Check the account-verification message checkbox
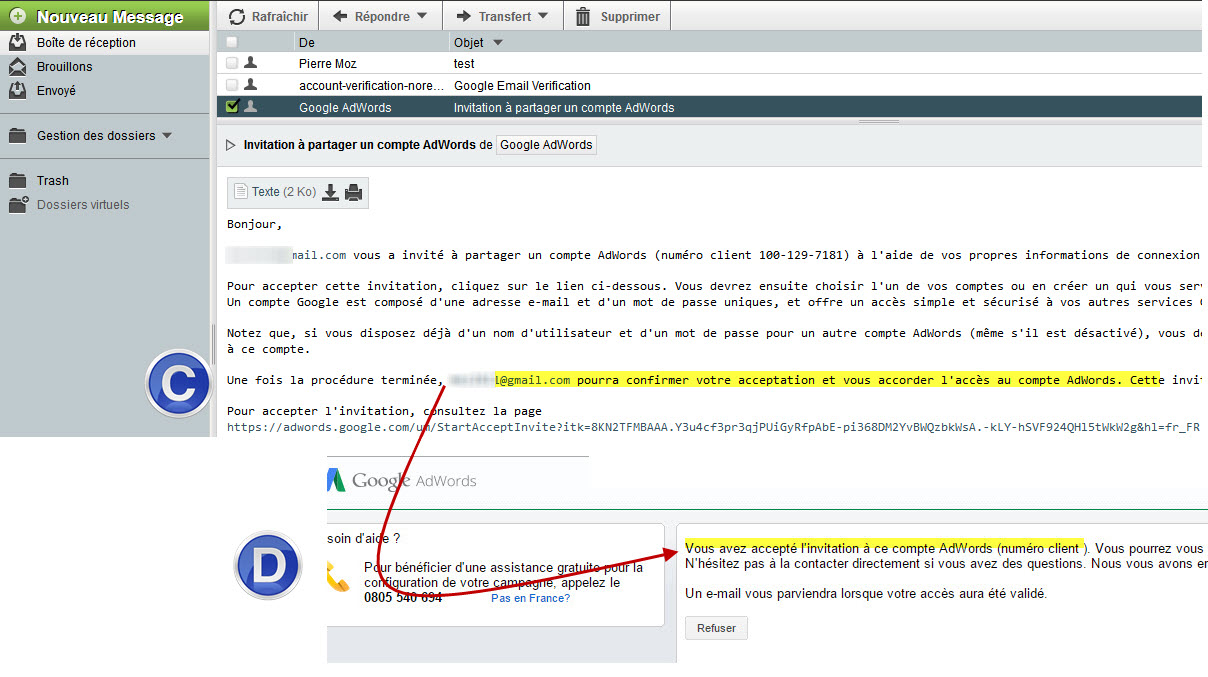This screenshot has width=1208, height=677. [232, 86]
